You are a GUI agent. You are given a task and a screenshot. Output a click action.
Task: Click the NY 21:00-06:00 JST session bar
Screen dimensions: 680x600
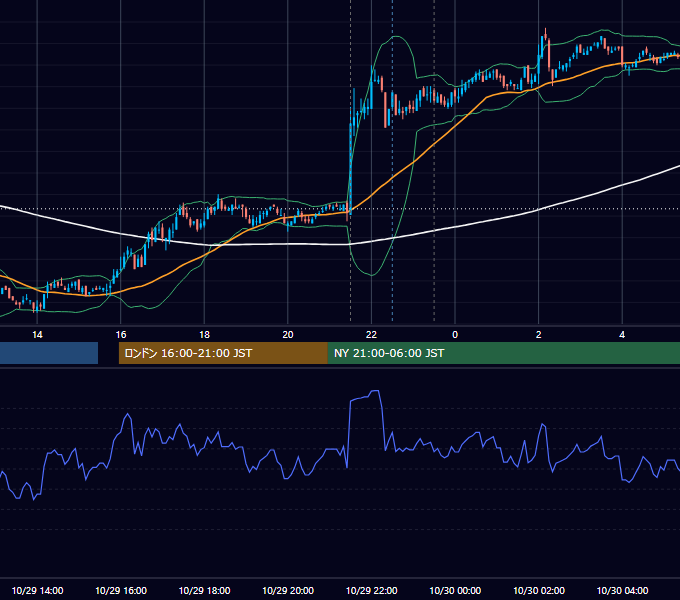coord(503,353)
